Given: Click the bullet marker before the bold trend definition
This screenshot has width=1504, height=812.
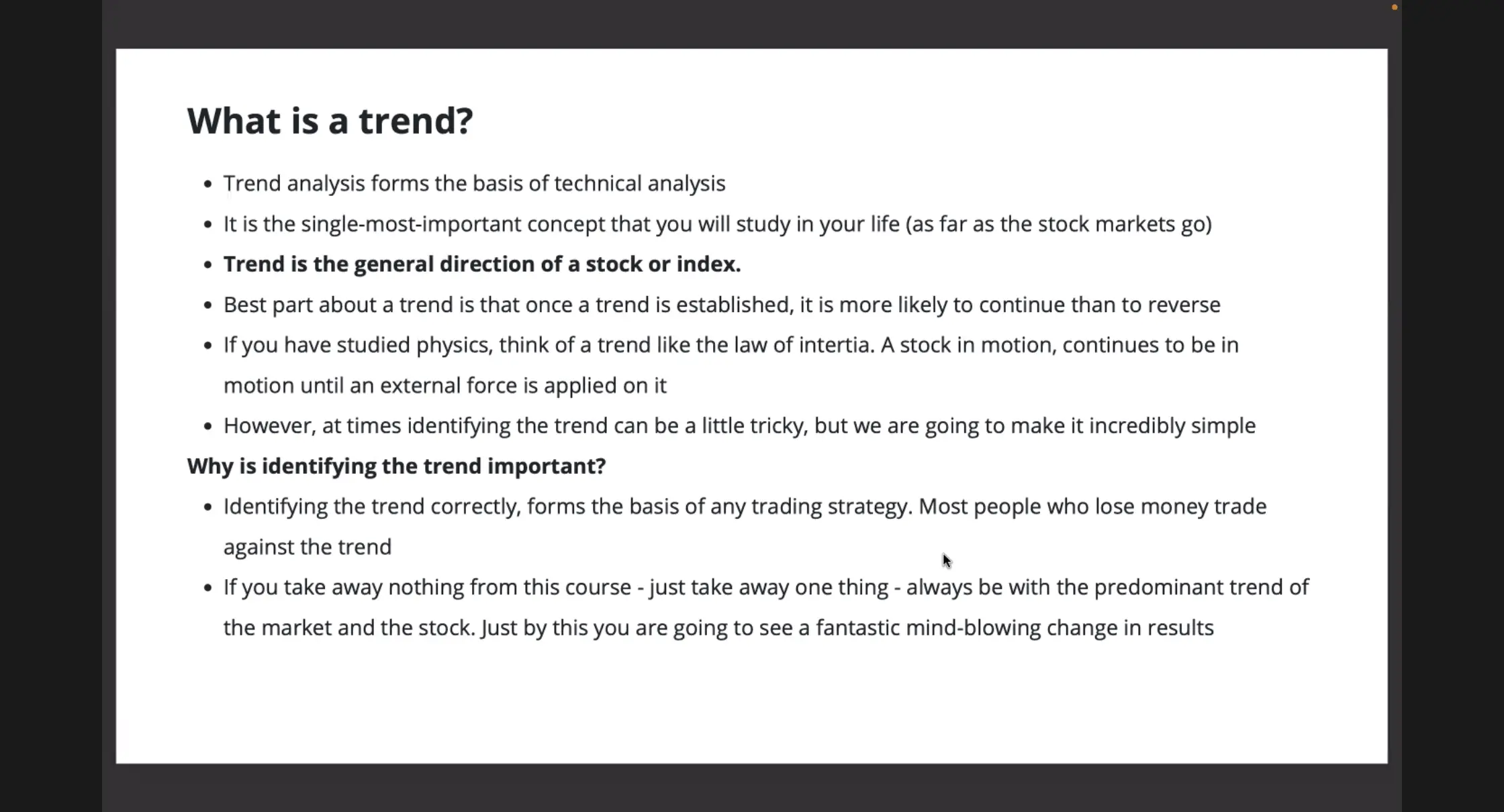Looking at the screenshot, I should tap(208, 264).
